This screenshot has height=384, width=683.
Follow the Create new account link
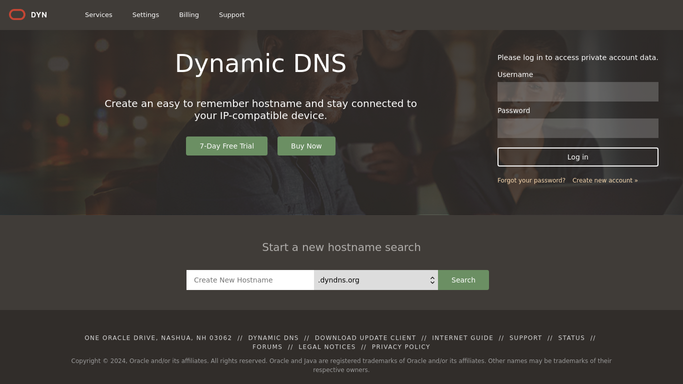[605, 180]
